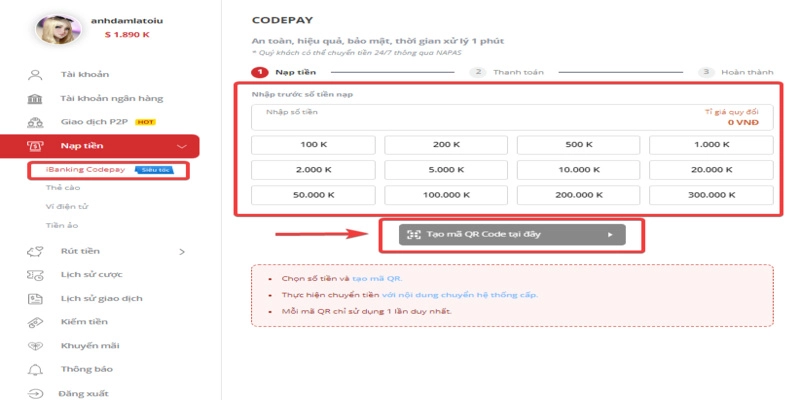Screen dimensions: 800x400
Task: Click the HOT badge beside Giao dịch P2P
Action: 145,122
